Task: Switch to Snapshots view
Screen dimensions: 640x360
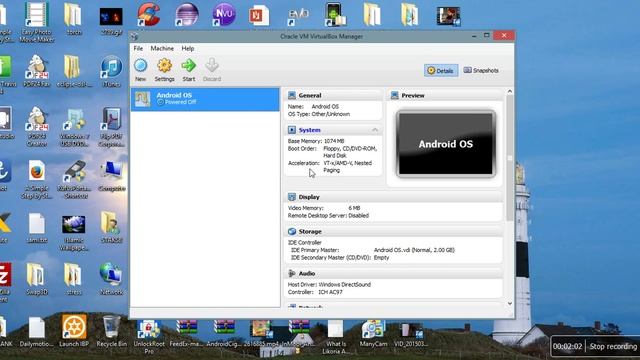Action: [x=481, y=71]
